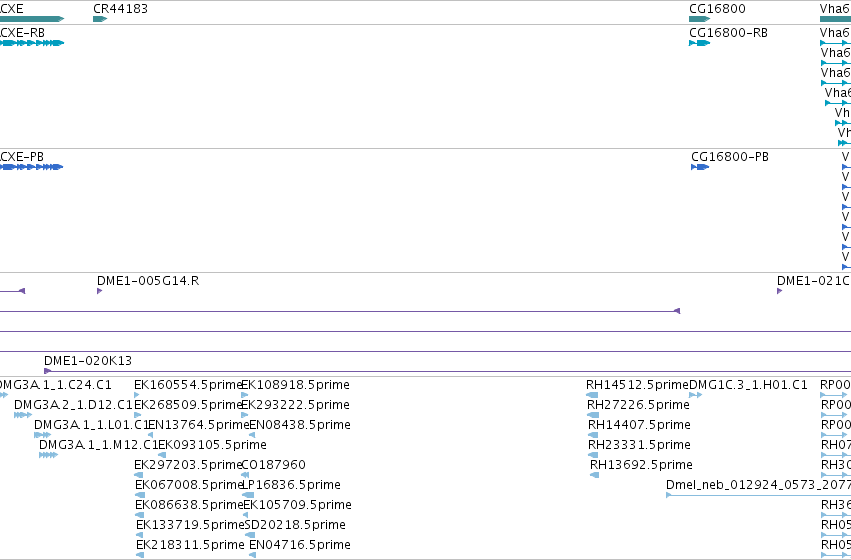851x560 pixels.
Task: Select the DME1-020K13 clone label
Action: click(x=88, y=360)
